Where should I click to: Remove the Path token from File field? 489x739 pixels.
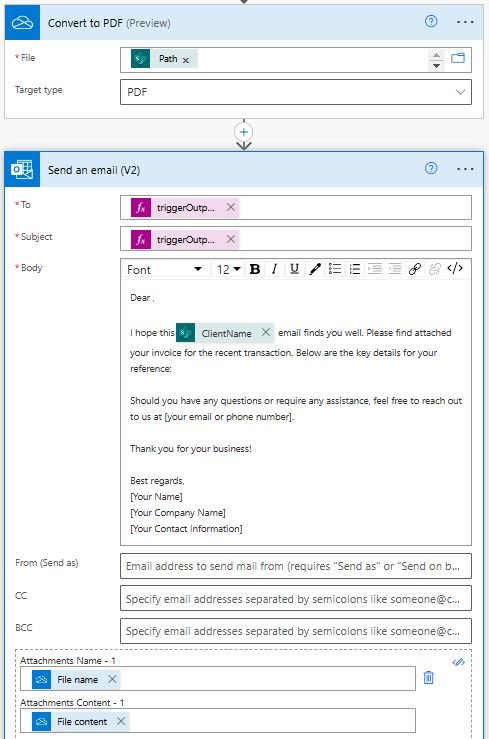[186, 60]
